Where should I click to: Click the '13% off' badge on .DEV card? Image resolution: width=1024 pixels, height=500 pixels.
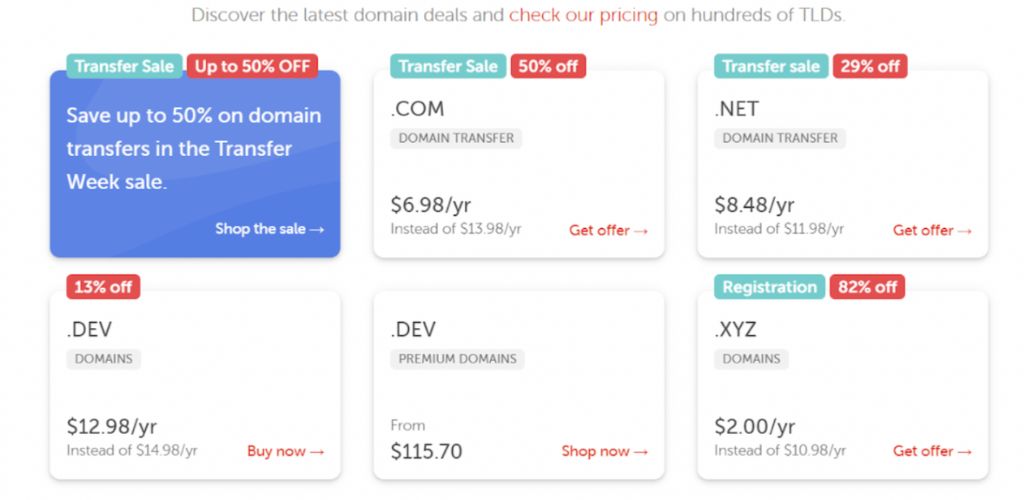pyautogui.click(x=103, y=287)
